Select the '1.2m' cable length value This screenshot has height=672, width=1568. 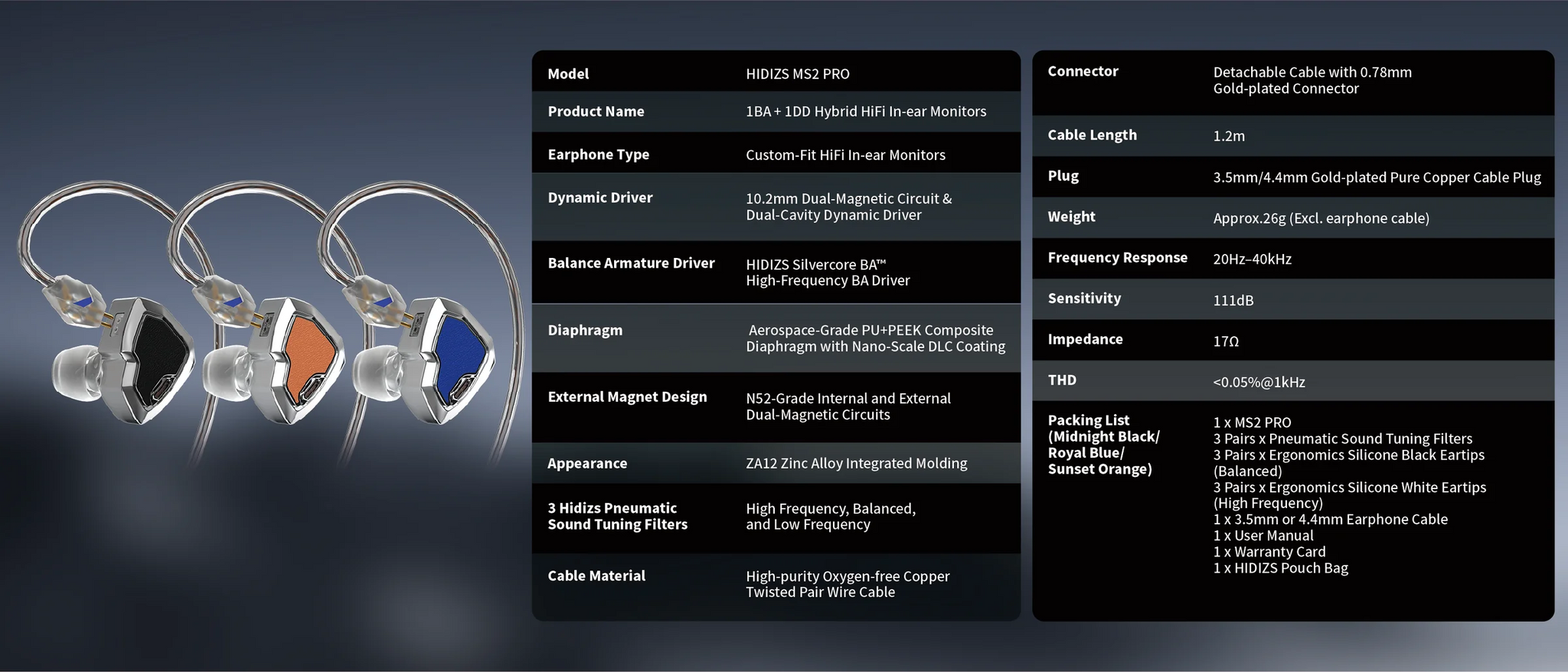click(x=1228, y=136)
